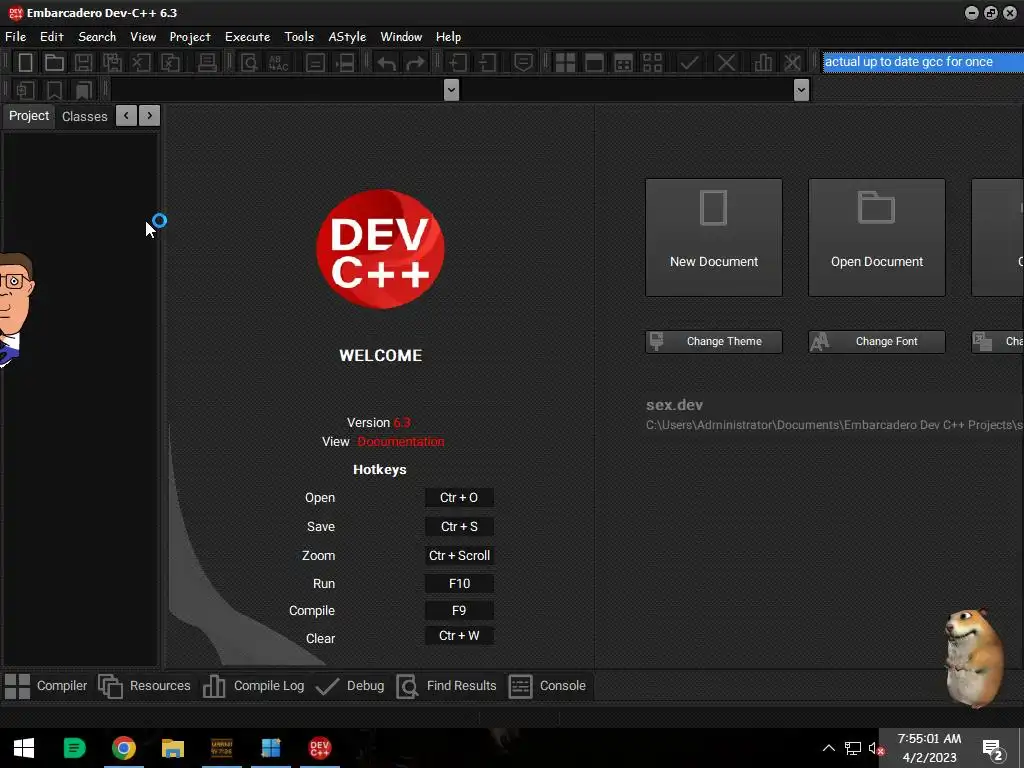Image resolution: width=1024 pixels, height=768 pixels.
Task: Click the Compile and Run toolbar icon
Action: [x=624, y=63]
